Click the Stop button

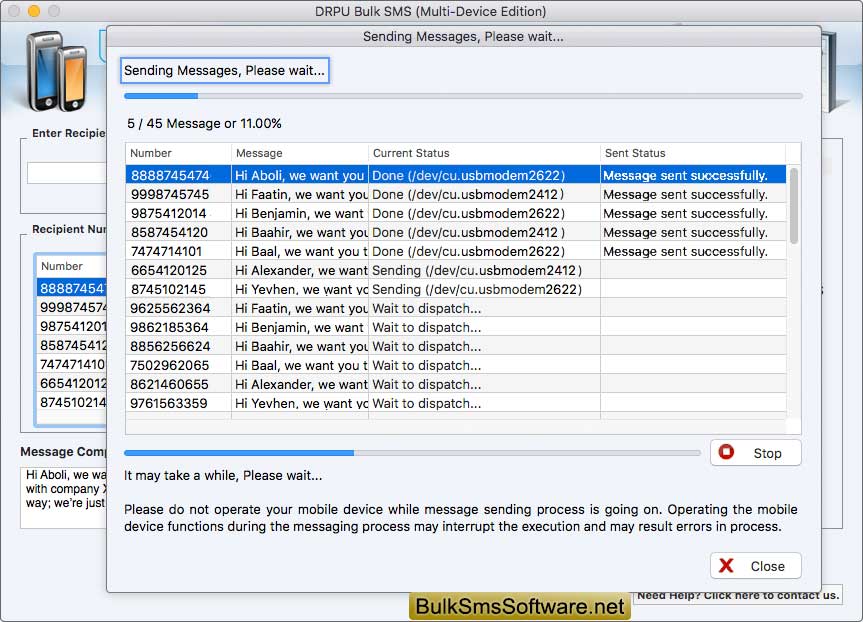coord(756,452)
